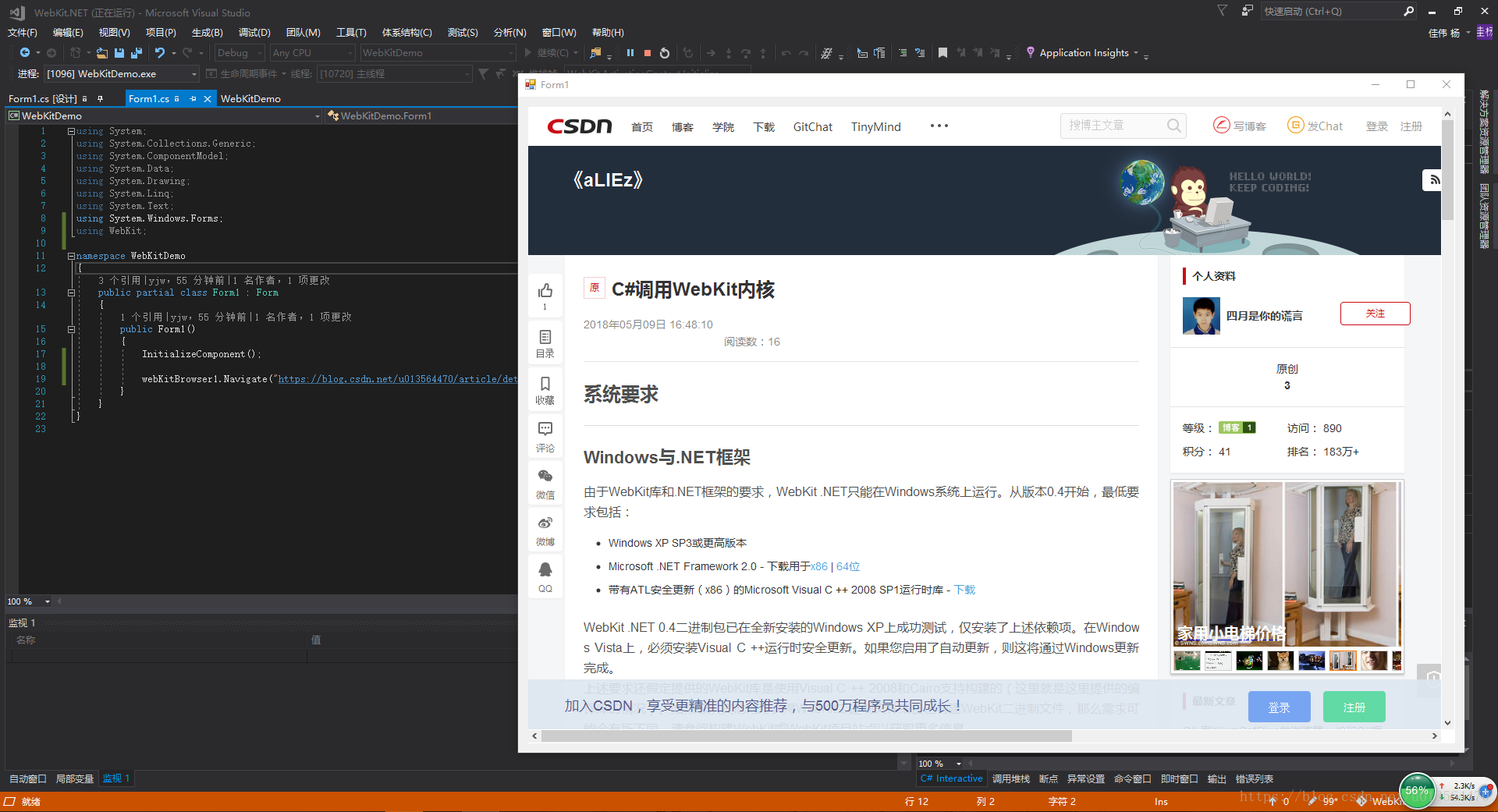Open the WebKitDemo startup project dropdown
1498x812 pixels.
(x=438, y=52)
